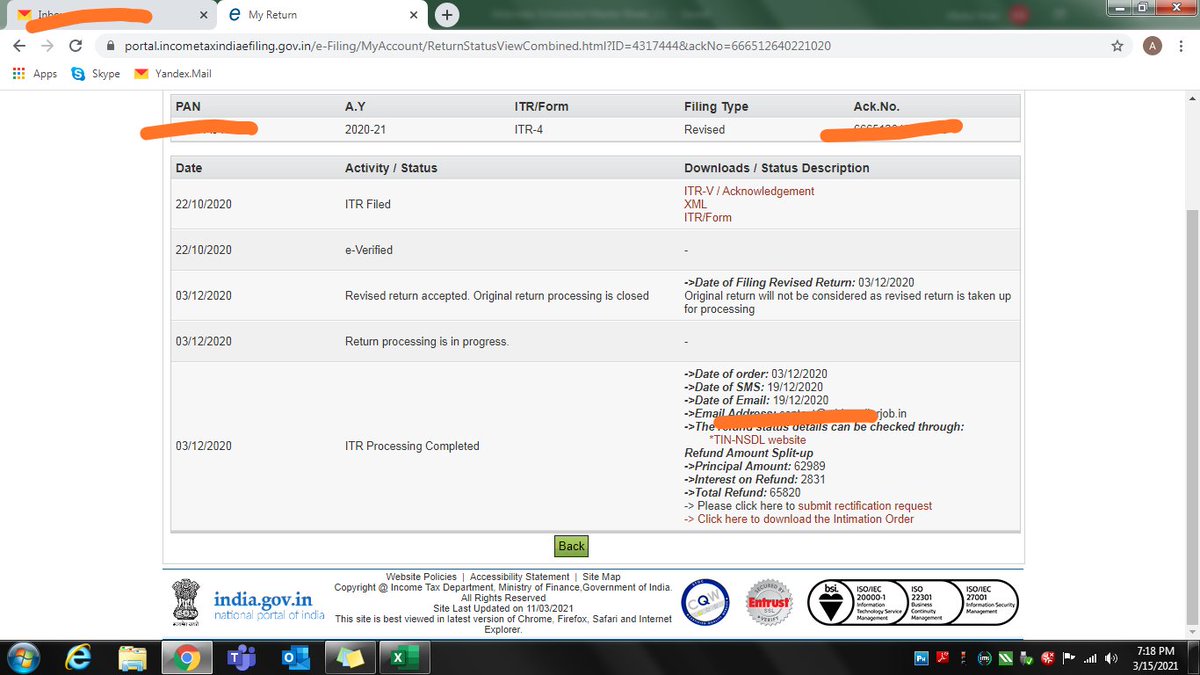View site security padlock info

tap(110, 46)
